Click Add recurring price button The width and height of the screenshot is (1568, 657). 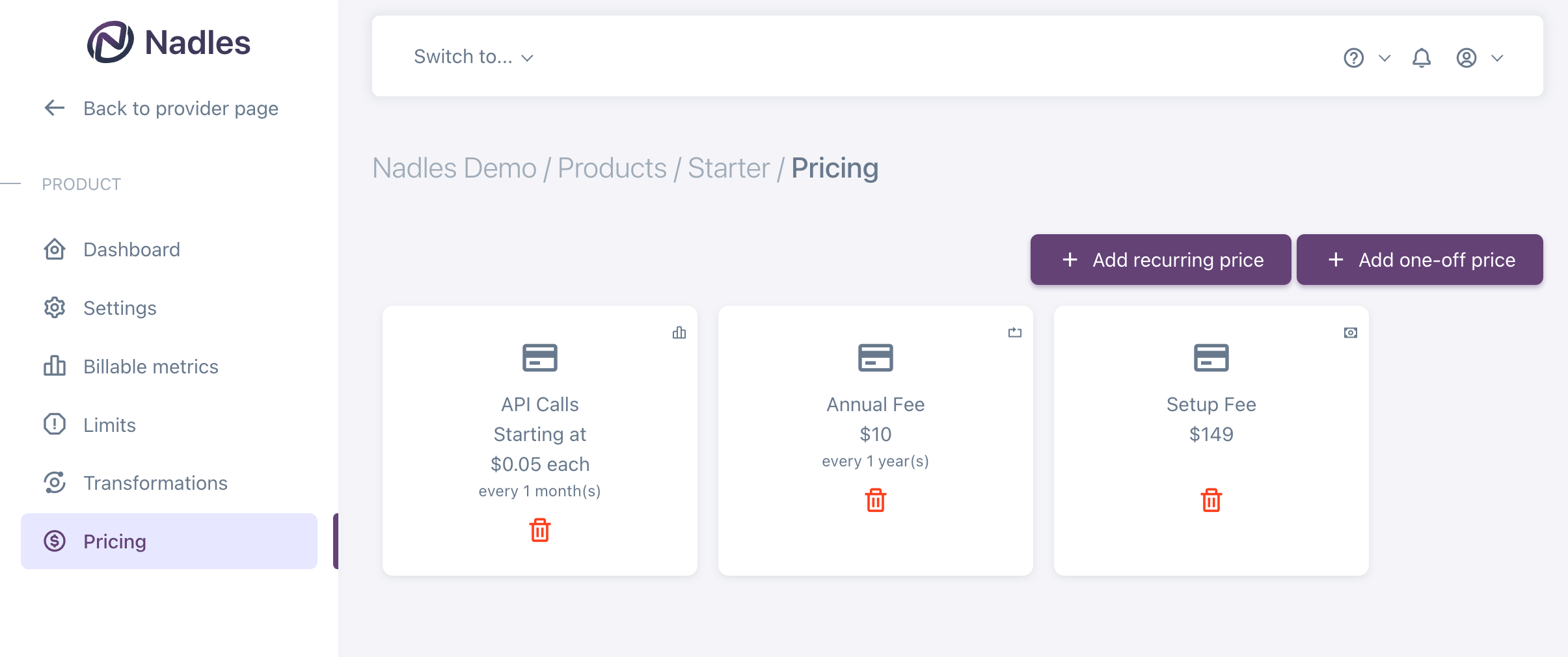pos(1161,260)
